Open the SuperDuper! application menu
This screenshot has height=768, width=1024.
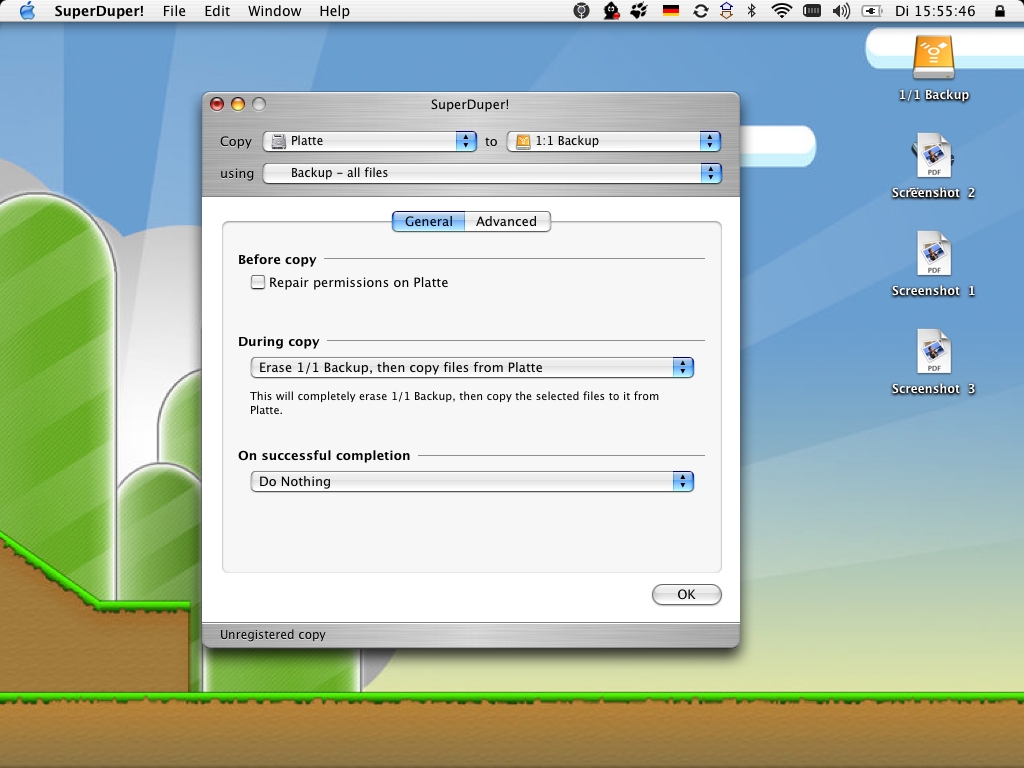click(99, 11)
